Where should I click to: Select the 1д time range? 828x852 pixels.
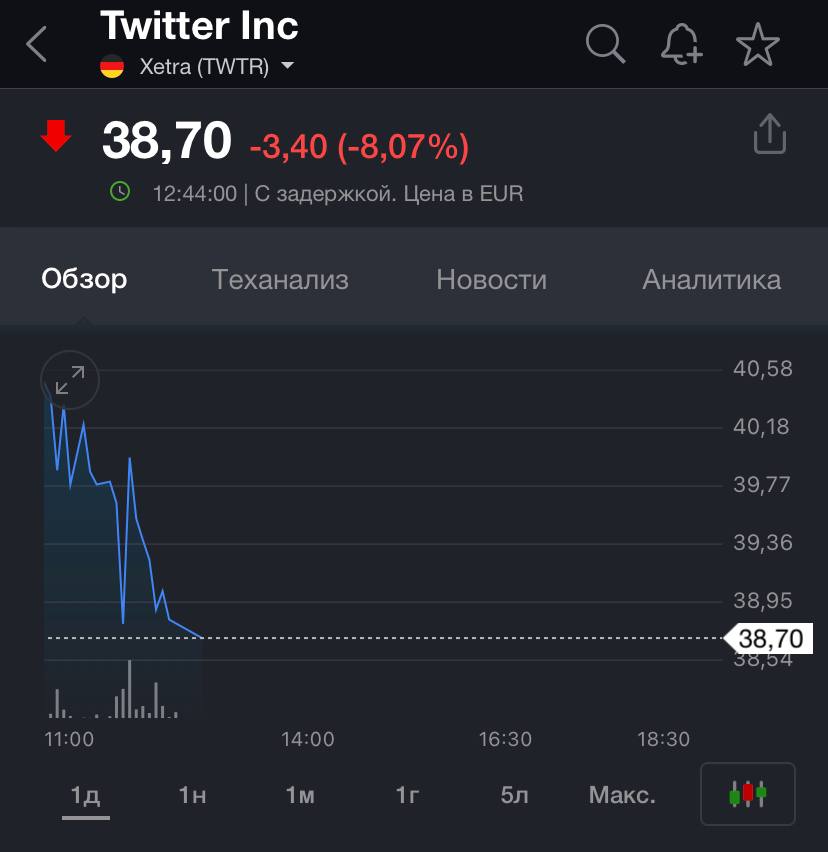(85, 796)
